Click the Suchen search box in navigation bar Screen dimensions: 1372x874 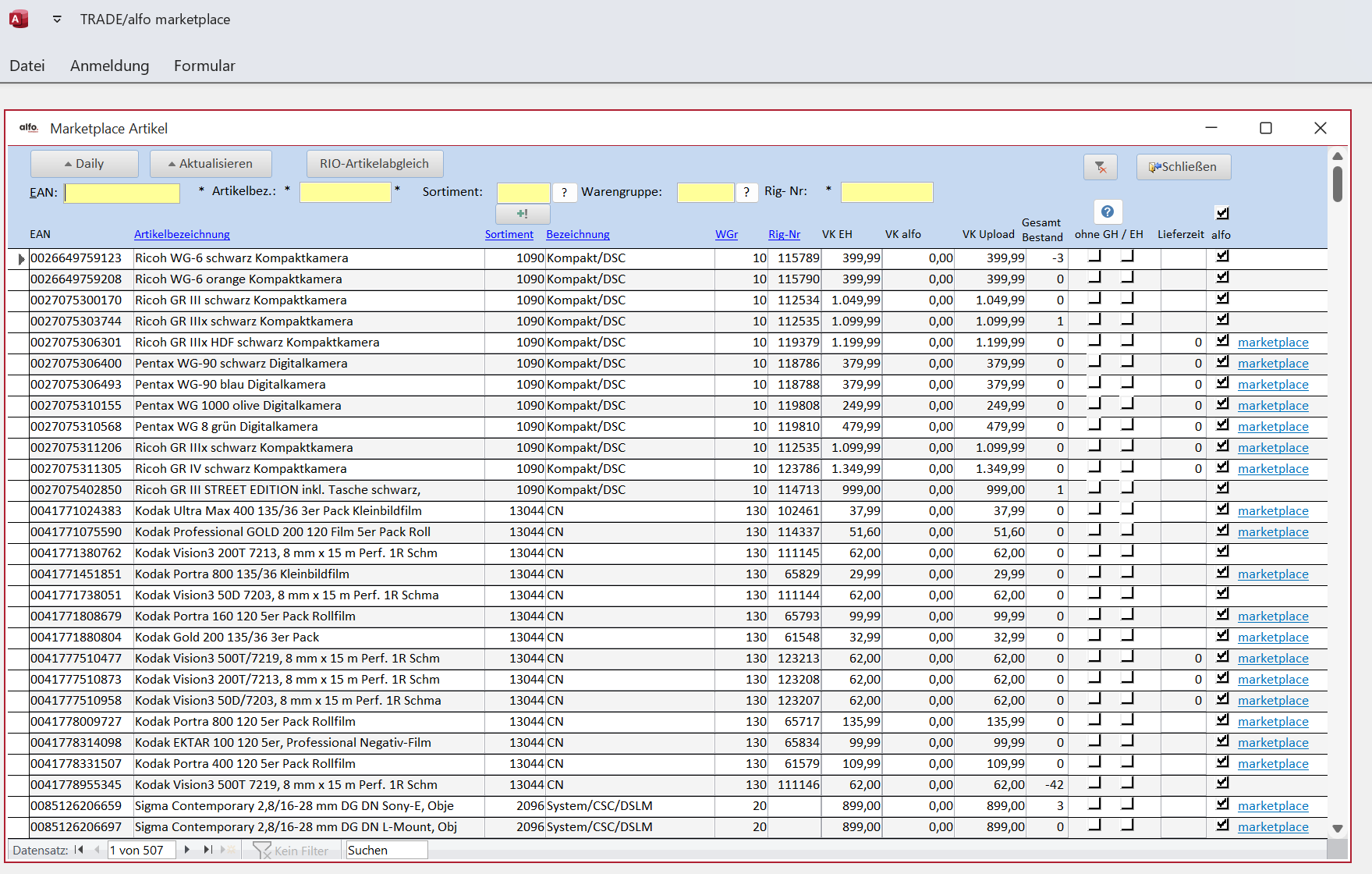coord(386,850)
